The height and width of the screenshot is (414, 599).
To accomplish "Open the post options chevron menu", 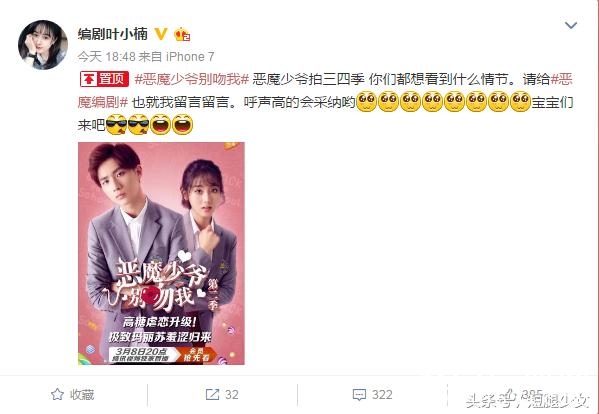I will coord(571,26).
